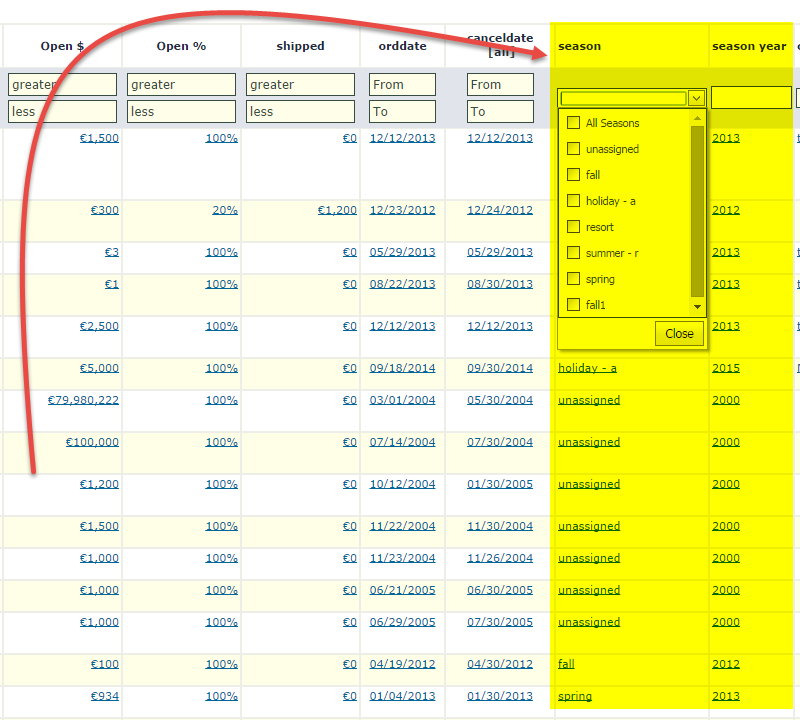Open the 2015 season year link
This screenshot has height=720, width=800.
click(726, 368)
